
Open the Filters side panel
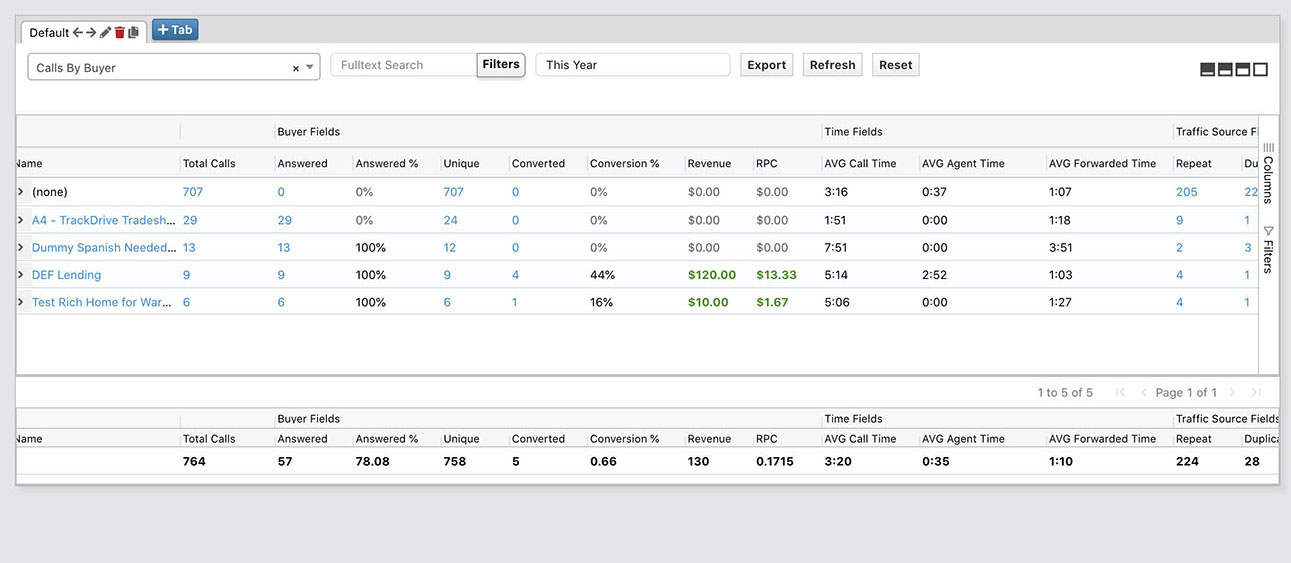(1268, 249)
